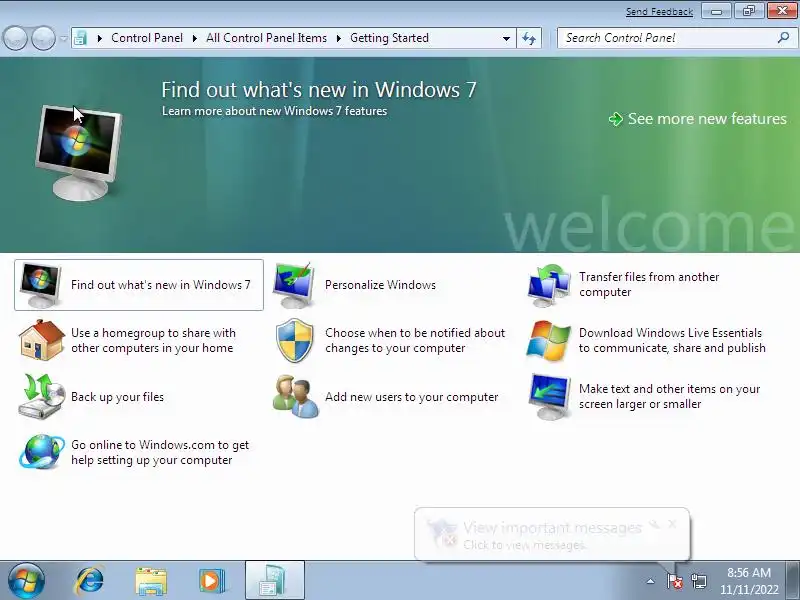800x600 pixels.
Task: Open Windows Explorer from taskbar
Action: [151, 581]
